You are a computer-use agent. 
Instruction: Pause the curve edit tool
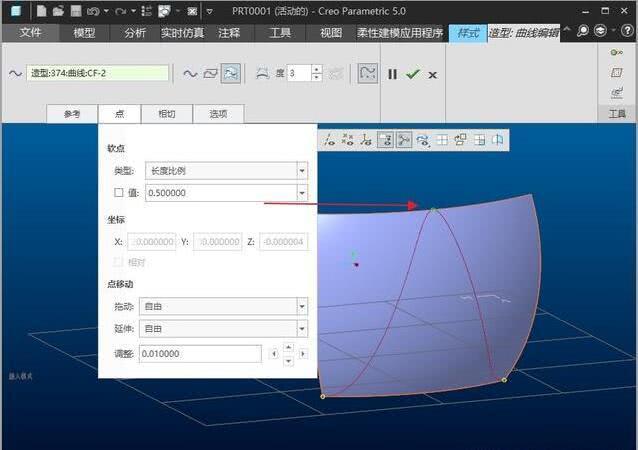click(x=392, y=74)
